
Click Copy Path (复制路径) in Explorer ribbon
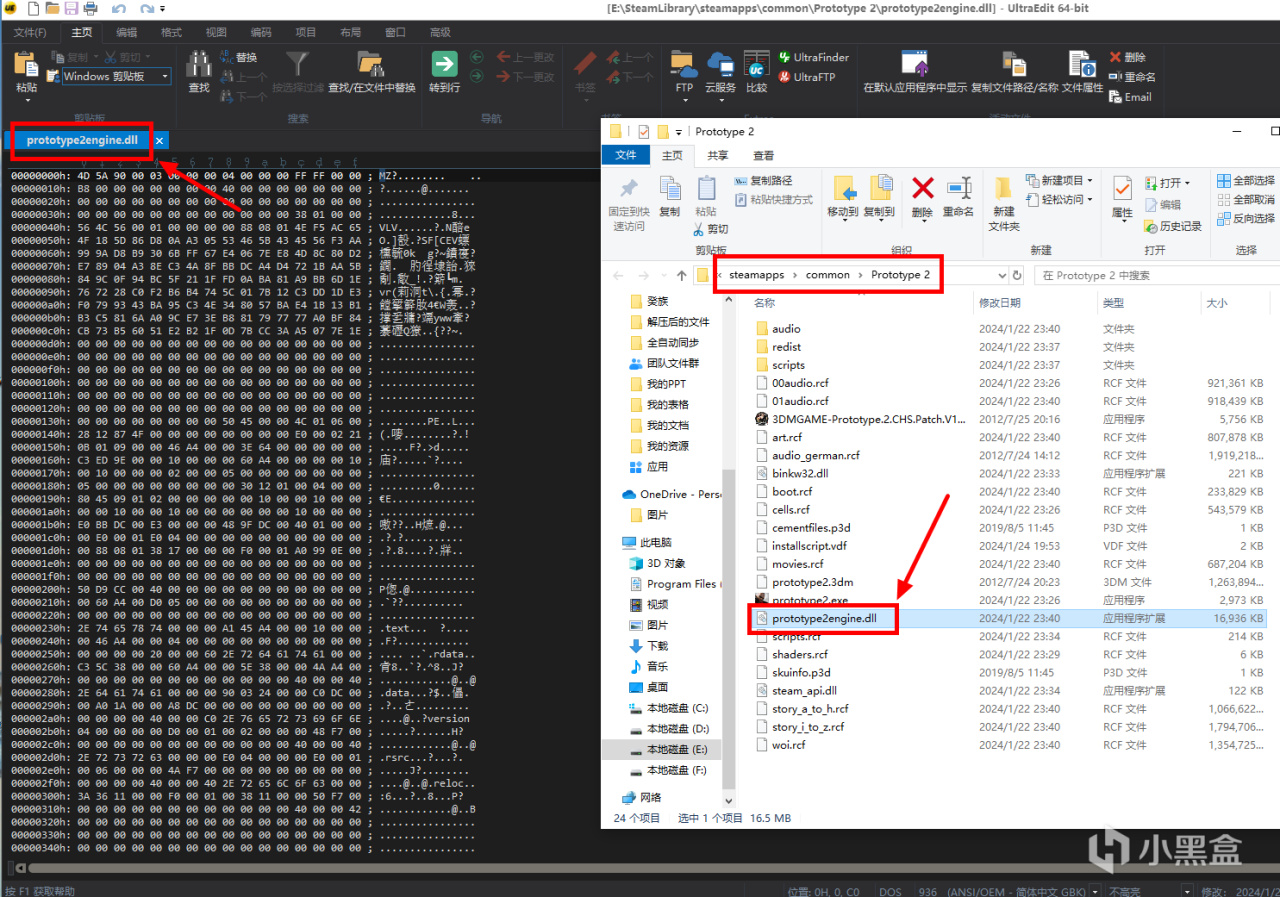764,181
